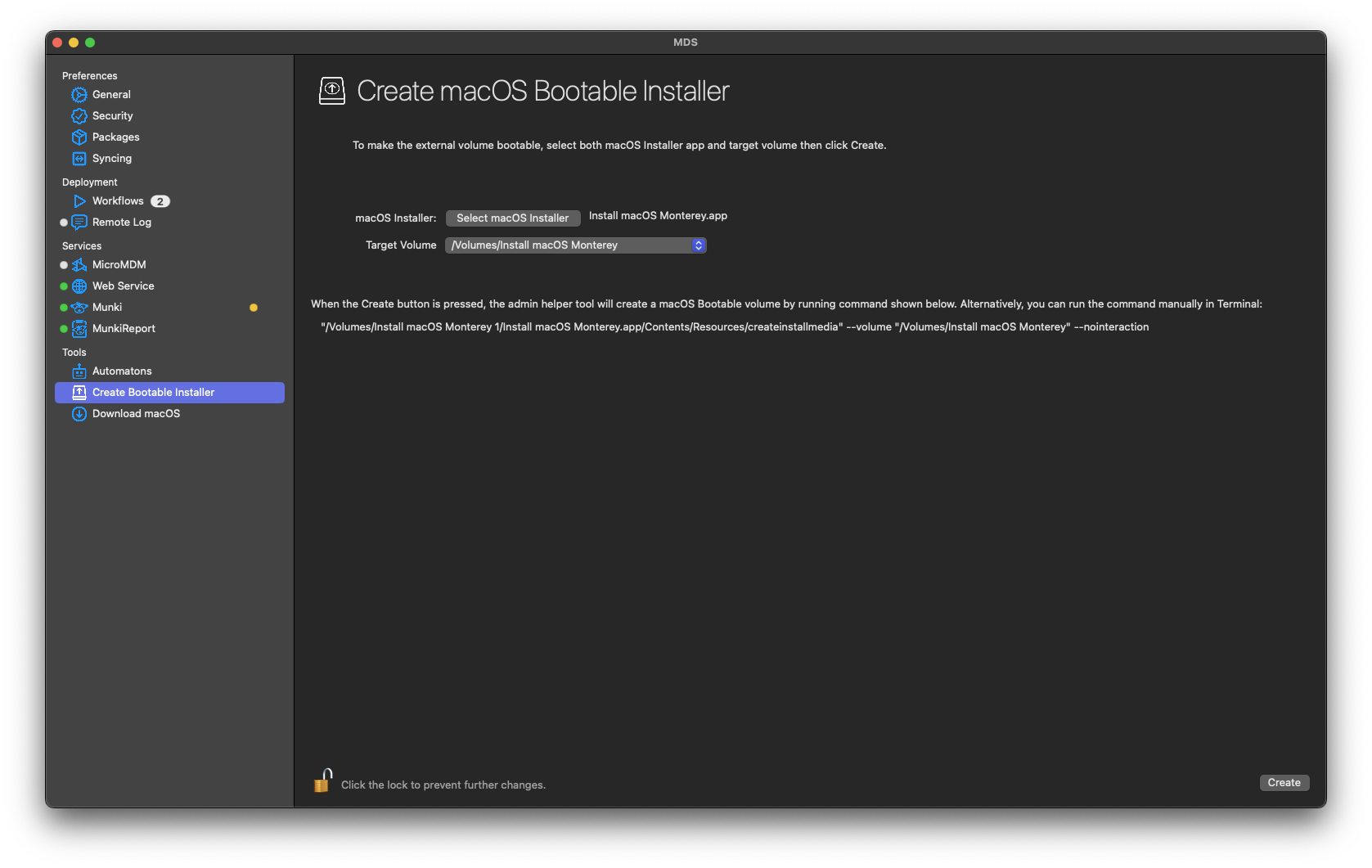The width and height of the screenshot is (1372, 868).
Task: Click the Create button
Action: point(1284,783)
